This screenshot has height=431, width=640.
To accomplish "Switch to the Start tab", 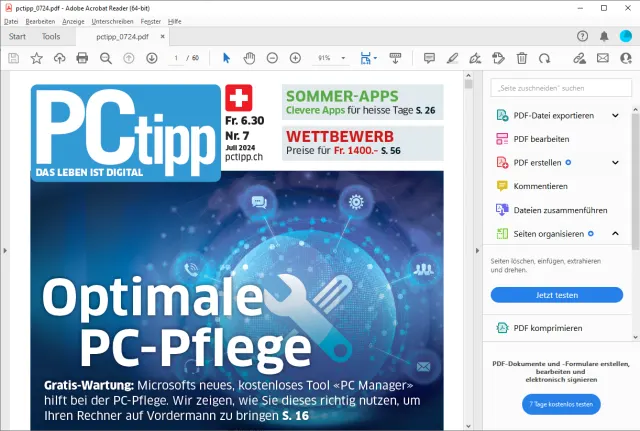I will pyautogui.click(x=17, y=36).
